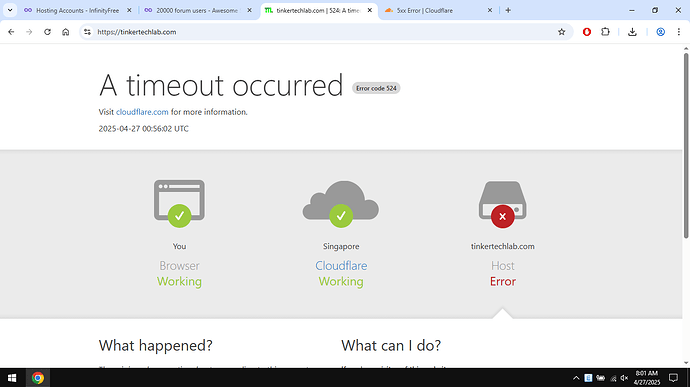Click the page vertical scrollbar thumb

pos(686,145)
